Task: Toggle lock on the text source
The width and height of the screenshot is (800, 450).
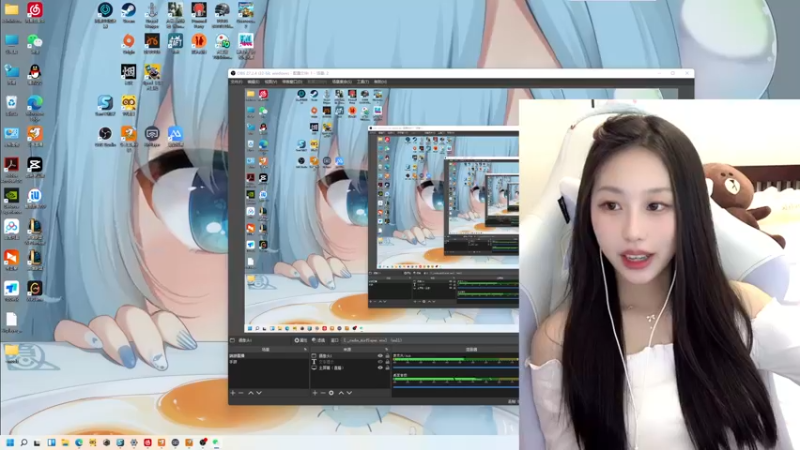Action: coord(387,362)
